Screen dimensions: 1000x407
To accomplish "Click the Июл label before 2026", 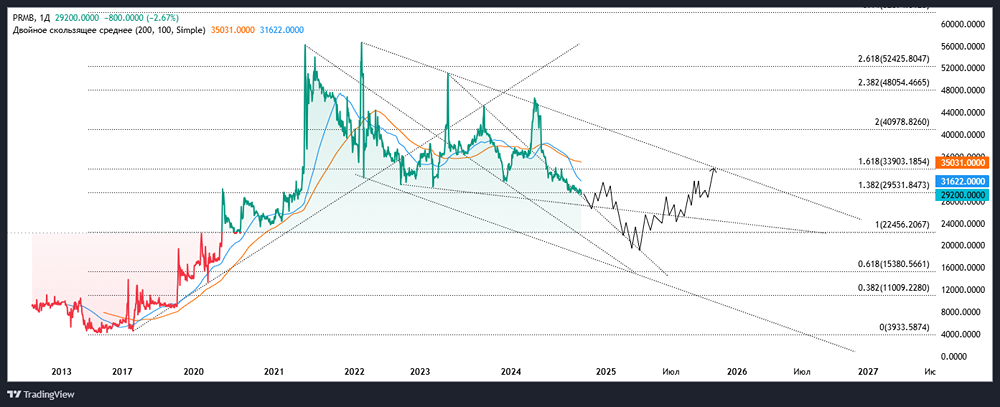I will [671, 371].
